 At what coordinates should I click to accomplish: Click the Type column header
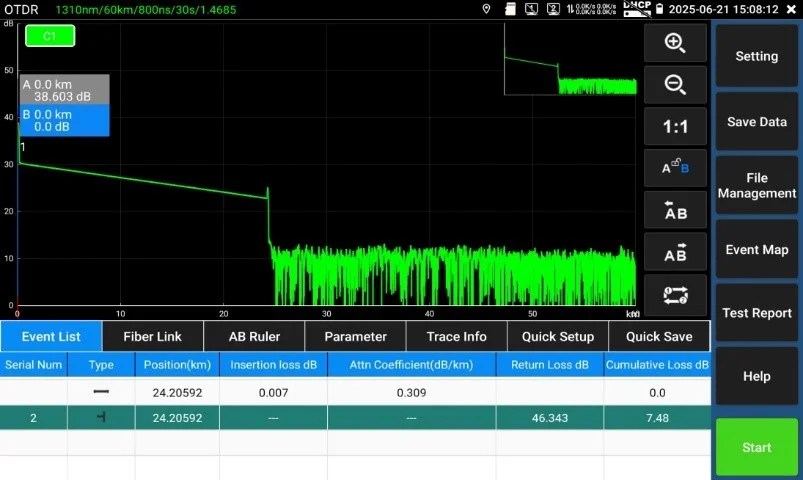point(101,365)
